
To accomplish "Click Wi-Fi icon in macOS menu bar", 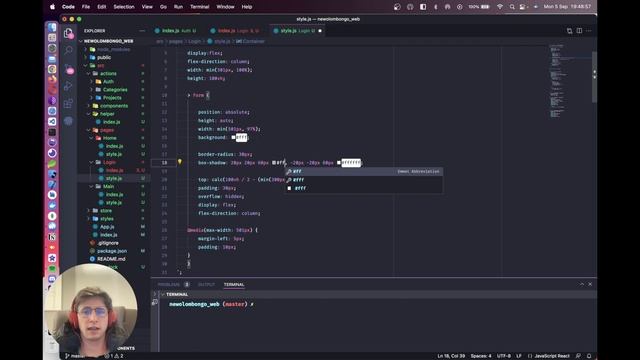I will coord(500,7).
